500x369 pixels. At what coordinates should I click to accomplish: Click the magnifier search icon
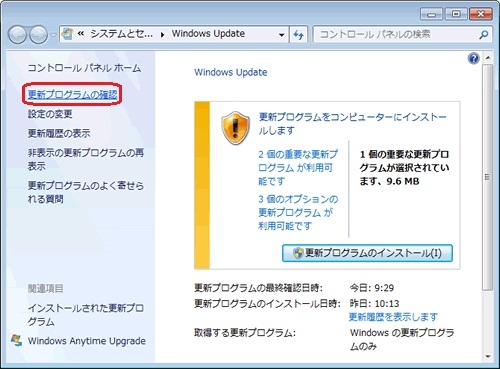[484, 34]
